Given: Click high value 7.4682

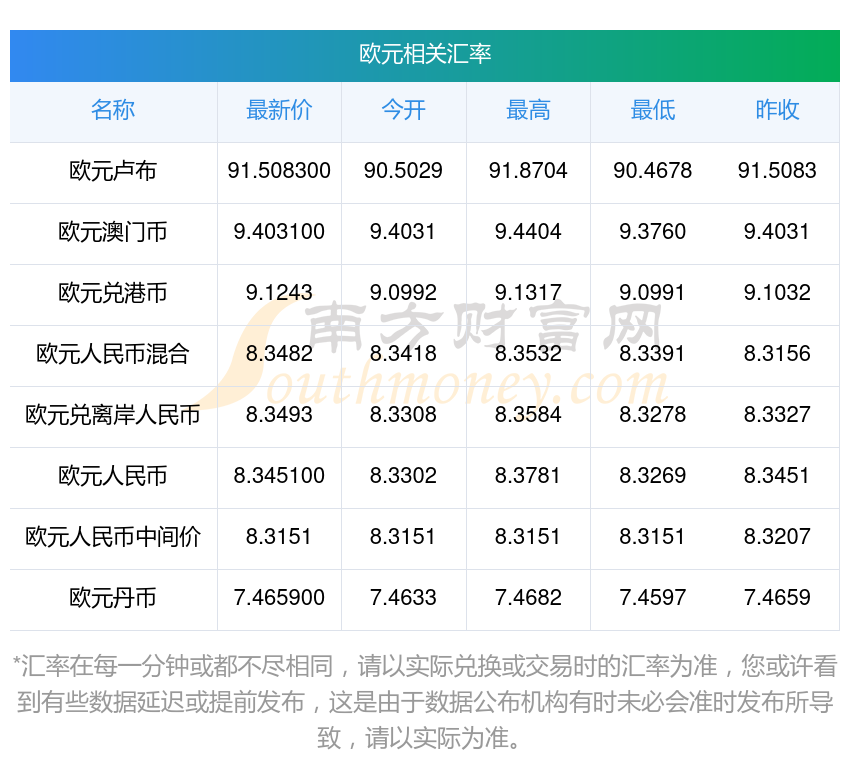Looking at the screenshot, I should click(528, 598).
